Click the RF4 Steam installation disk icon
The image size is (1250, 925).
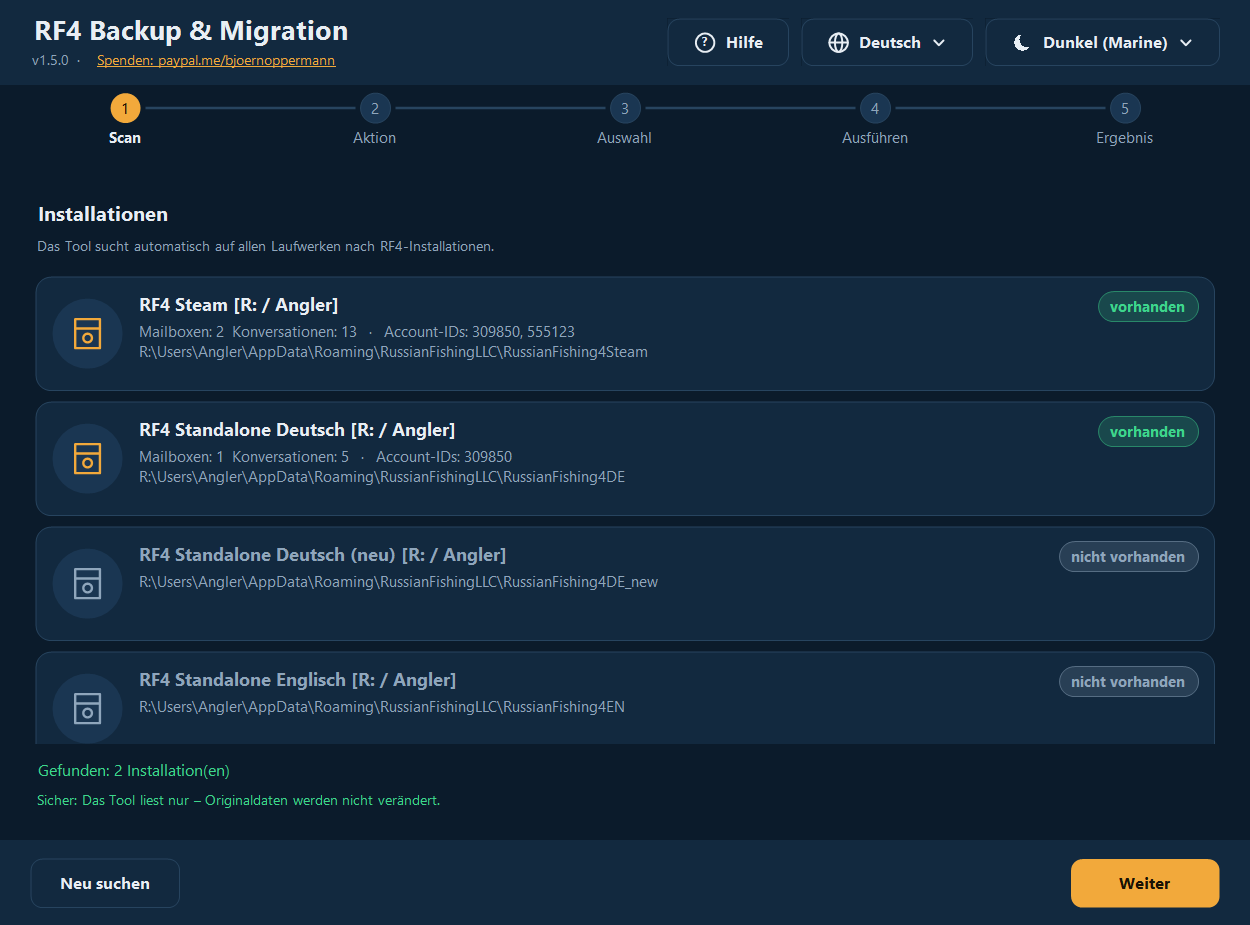(x=87, y=333)
